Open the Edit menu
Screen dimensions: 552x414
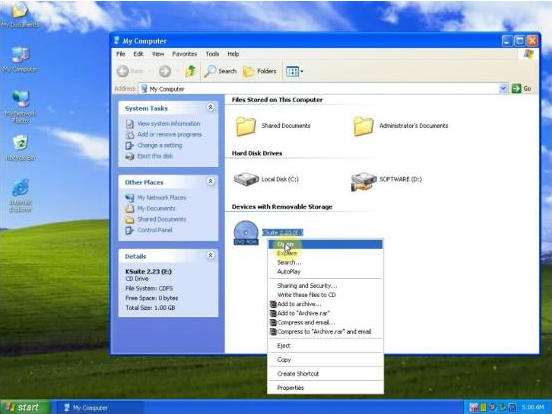(138, 54)
